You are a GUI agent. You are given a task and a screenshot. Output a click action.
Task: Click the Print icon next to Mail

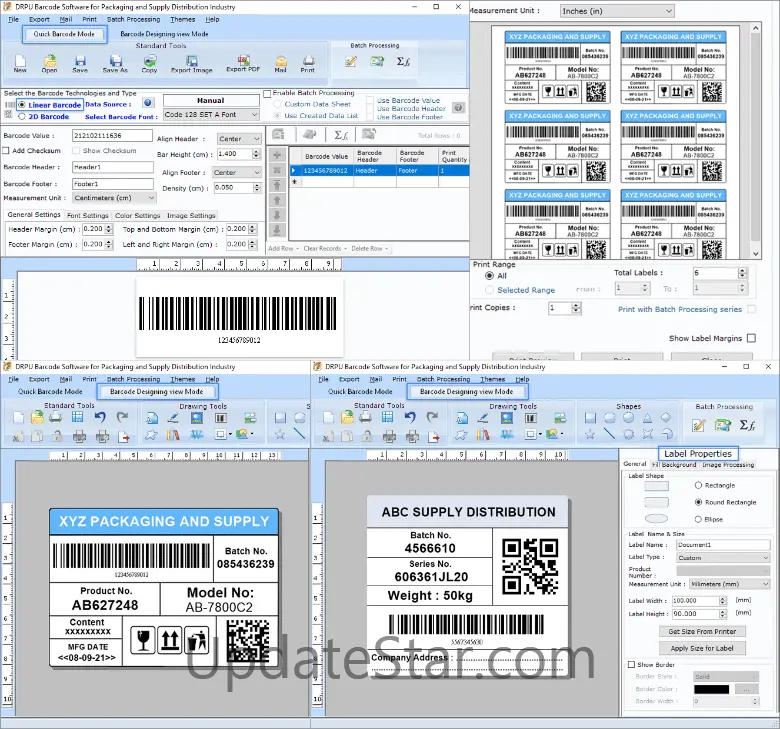coord(308,63)
